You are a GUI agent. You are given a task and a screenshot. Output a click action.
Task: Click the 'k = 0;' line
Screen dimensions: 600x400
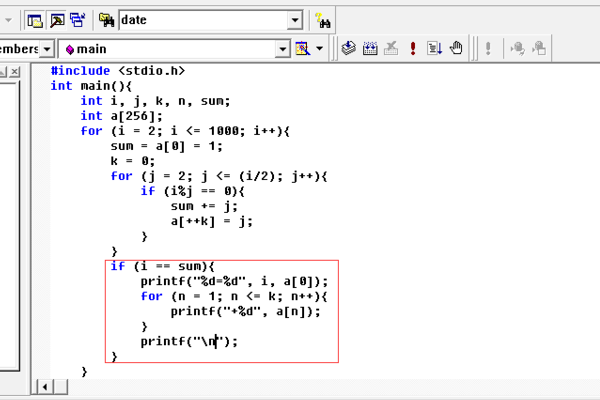pos(133,161)
